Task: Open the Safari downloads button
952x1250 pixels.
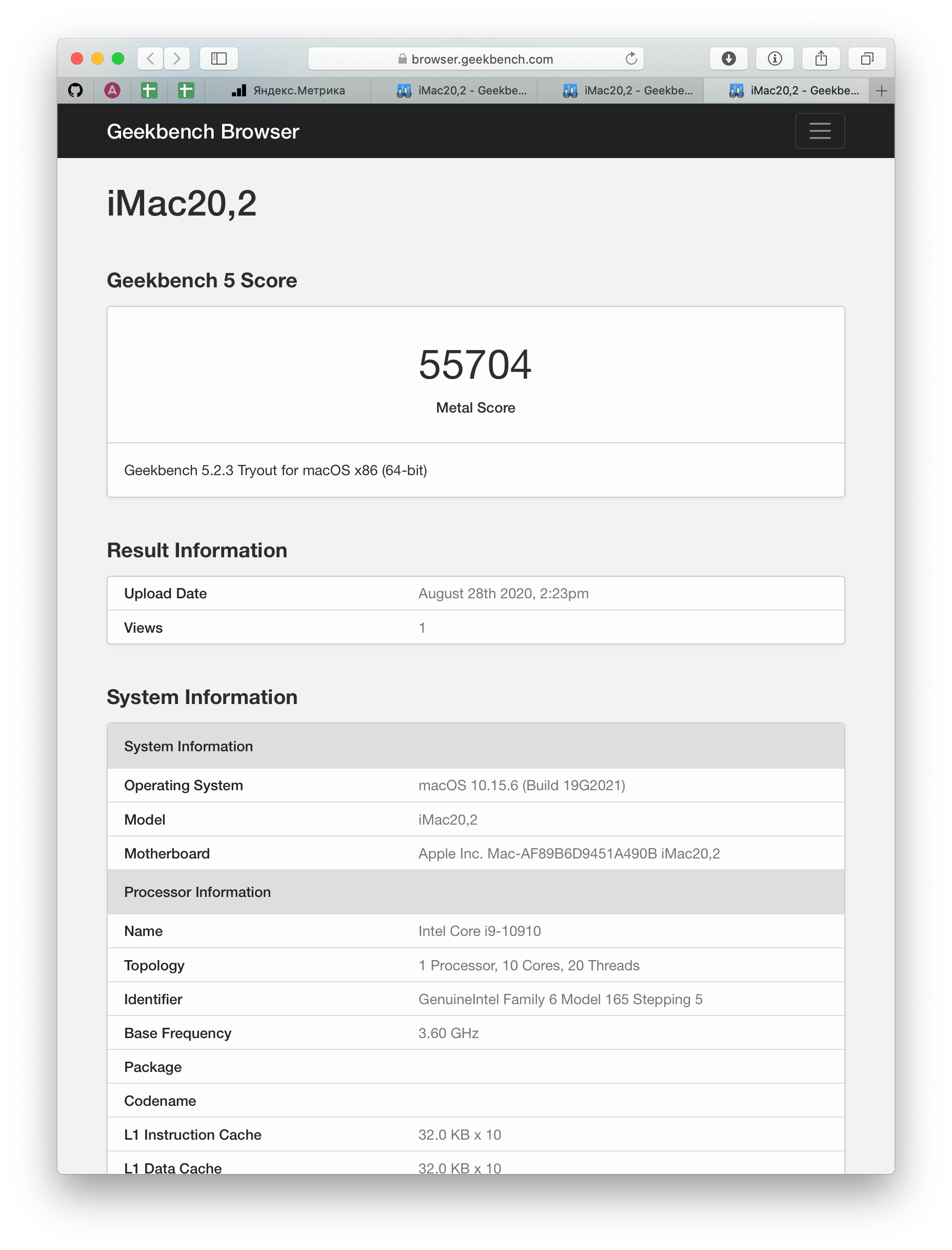Action: click(x=729, y=58)
